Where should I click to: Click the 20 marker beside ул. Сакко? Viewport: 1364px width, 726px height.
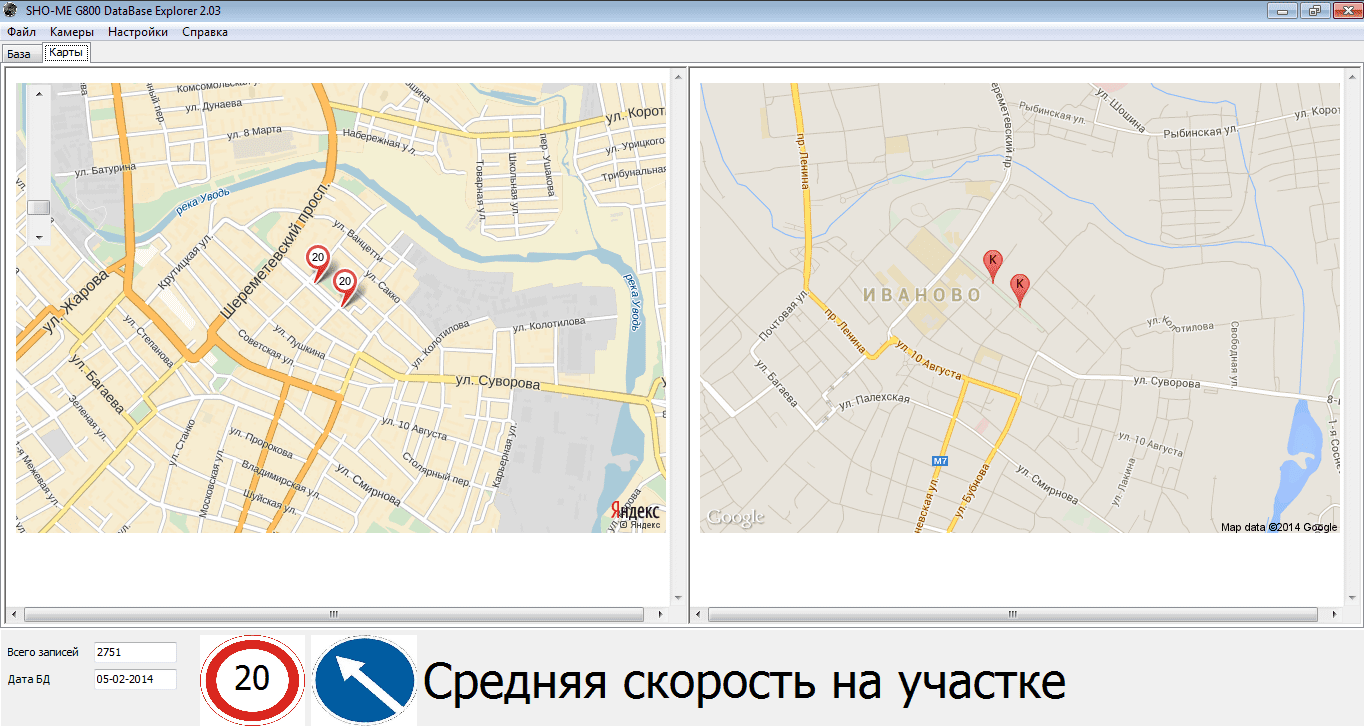click(x=345, y=283)
